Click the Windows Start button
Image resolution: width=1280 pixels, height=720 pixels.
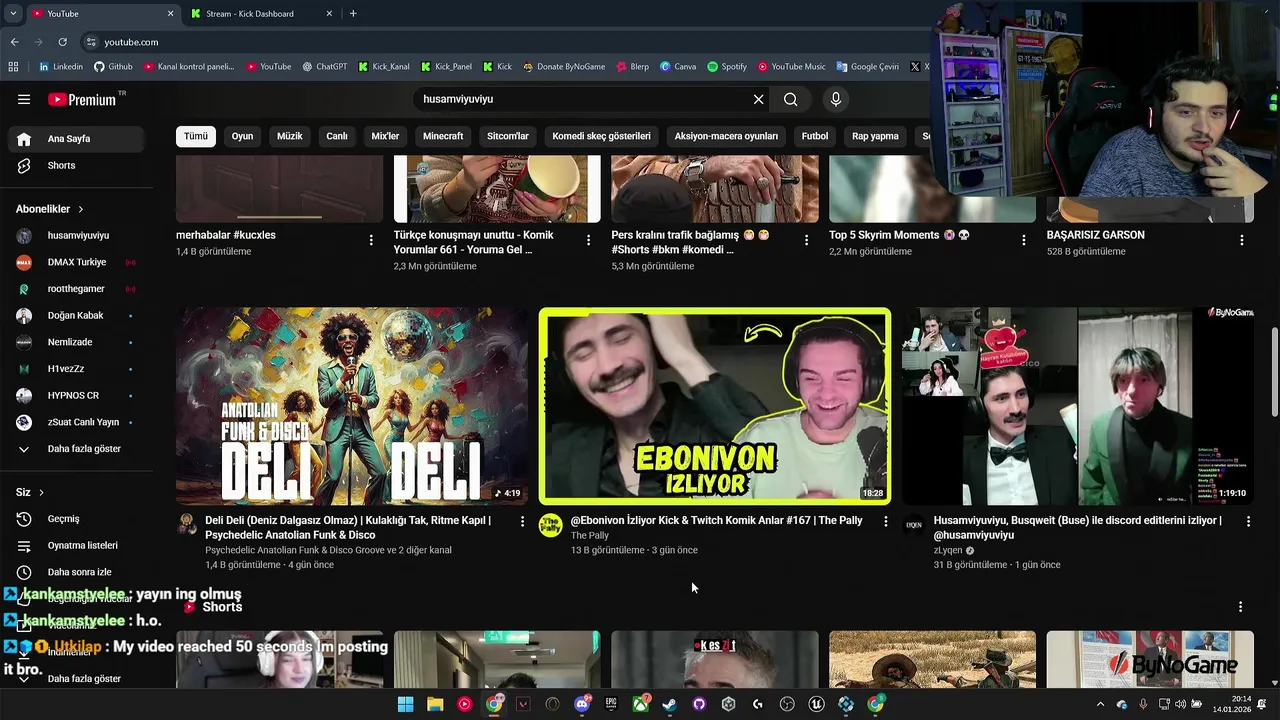(405, 704)
